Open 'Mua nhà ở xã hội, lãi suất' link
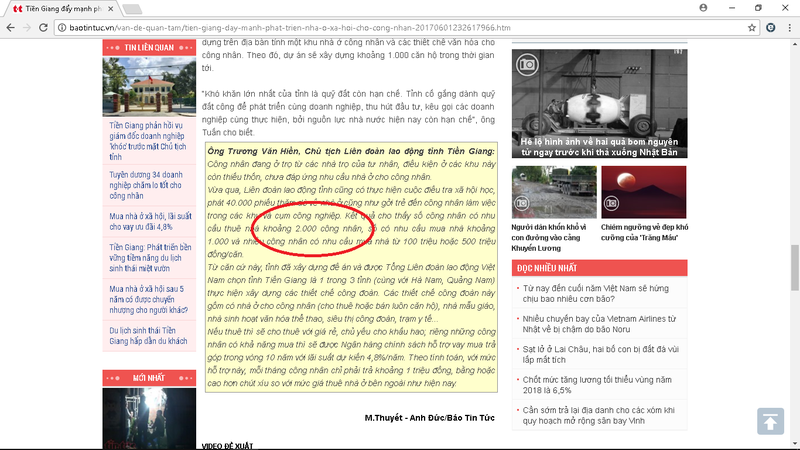The height and width of the screenshot is (450, 800). (150, 221)
